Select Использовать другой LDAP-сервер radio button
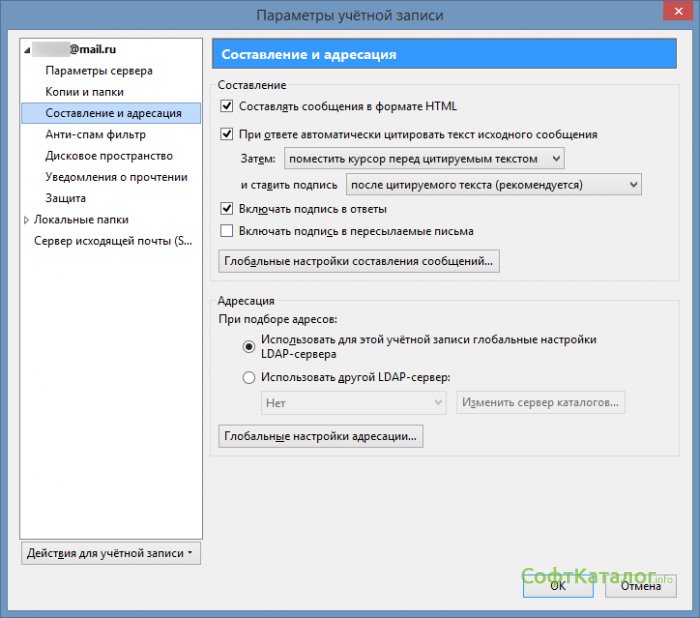The image size is (700, 618). [249, 377]
